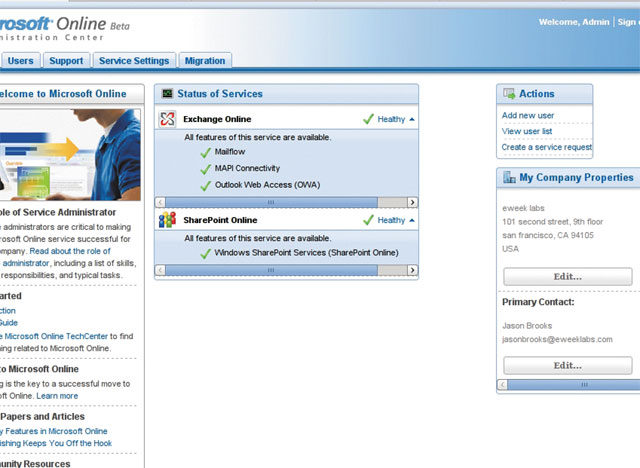The width and height of the screenshot is (640, 468).
Task: Click the Exchange Online service title
Action: tap(217, 119)
